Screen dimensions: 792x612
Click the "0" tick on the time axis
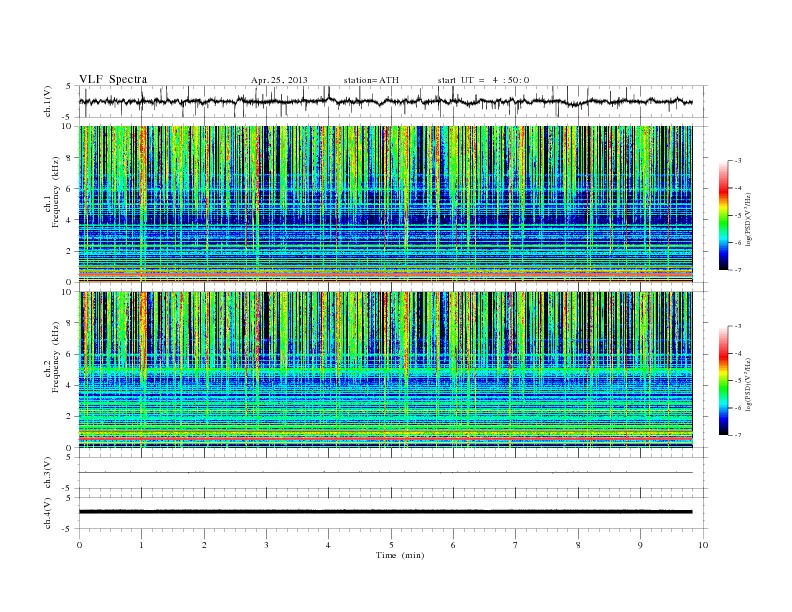point(79,545)
